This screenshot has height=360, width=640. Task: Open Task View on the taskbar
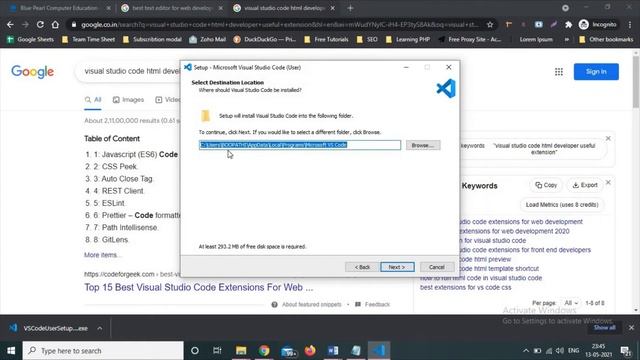coord(217,351)
